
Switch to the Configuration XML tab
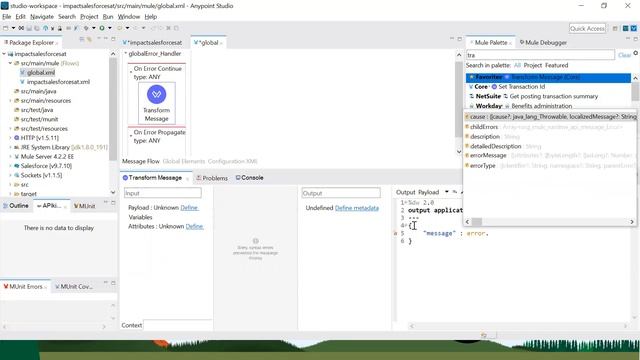(x=233, y=161)
